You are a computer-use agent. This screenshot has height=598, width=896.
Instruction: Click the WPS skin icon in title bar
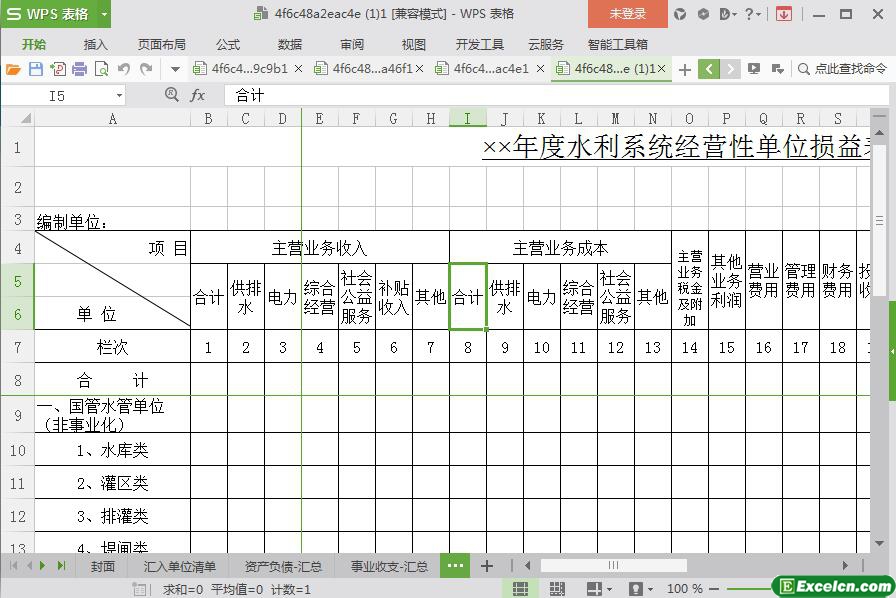(x=680, y=14)
